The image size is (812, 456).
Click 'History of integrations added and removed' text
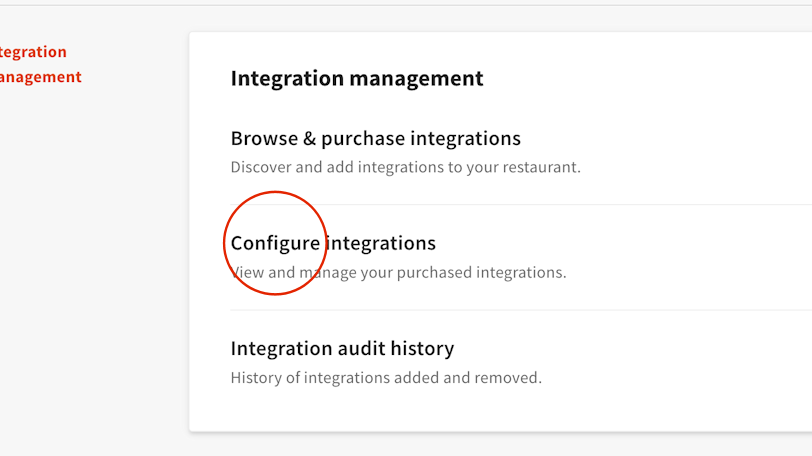[x=386, y=378]
